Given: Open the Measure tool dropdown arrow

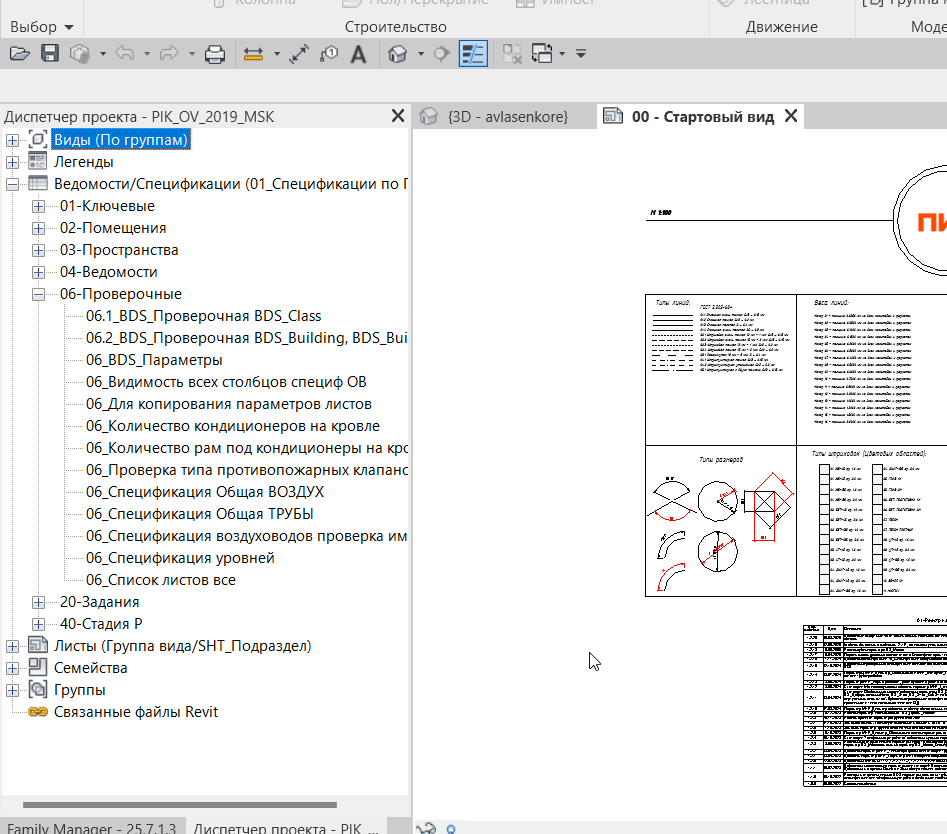Looking at the screenshot, I should 277,54.
